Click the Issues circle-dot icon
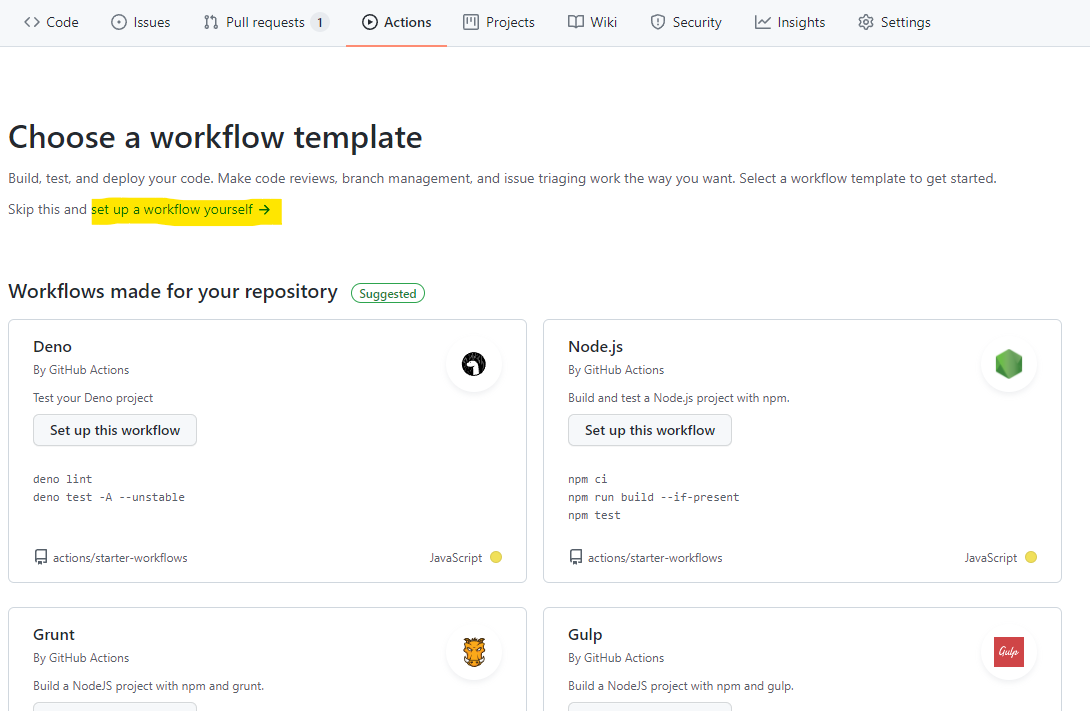The image size is (1090, 711). coord(119,22)
